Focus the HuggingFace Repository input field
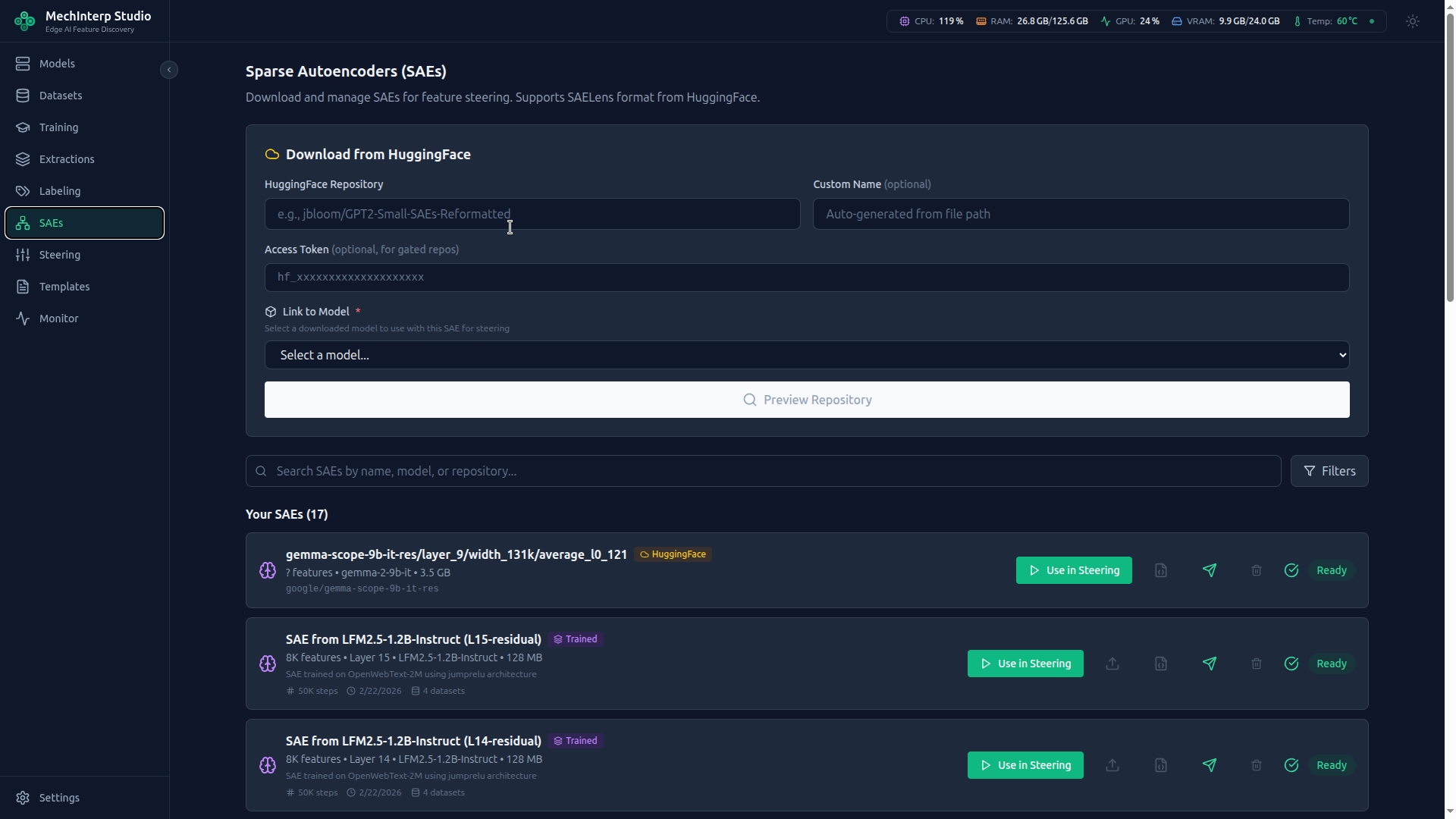The image size is (1456, 819). point(532,214)
